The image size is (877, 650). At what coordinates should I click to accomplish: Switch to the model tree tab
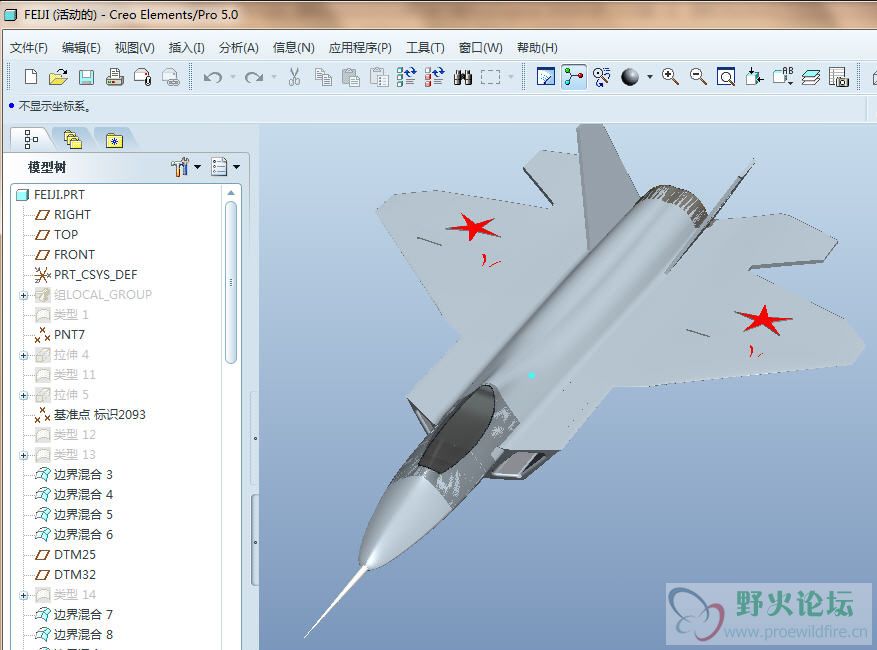(x=31, y=139)
